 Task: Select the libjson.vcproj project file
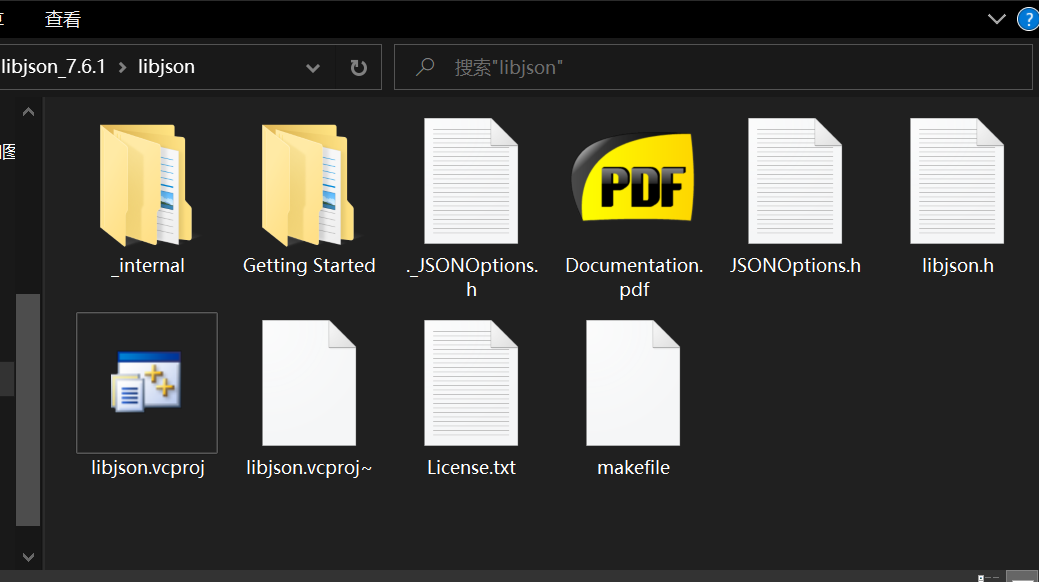pyautogui.click(x=147, y=383)
